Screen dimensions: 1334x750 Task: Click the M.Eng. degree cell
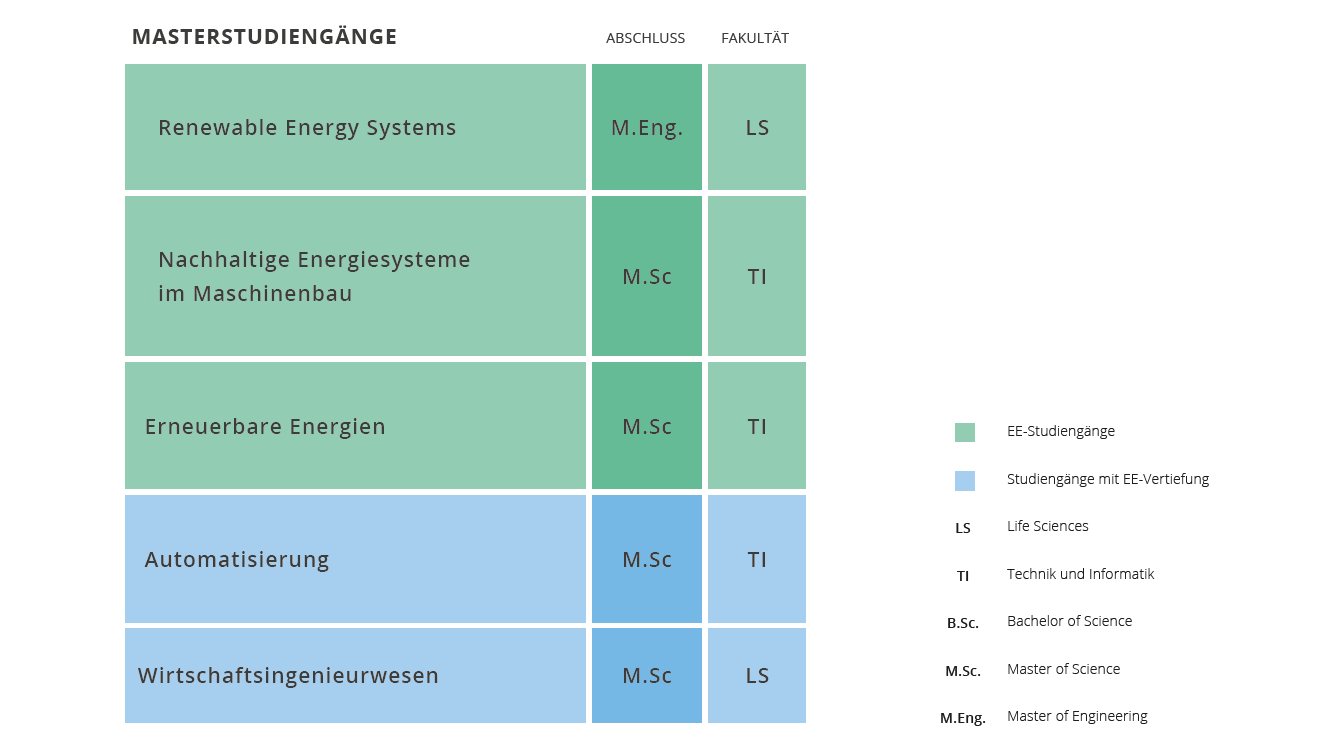647,127
